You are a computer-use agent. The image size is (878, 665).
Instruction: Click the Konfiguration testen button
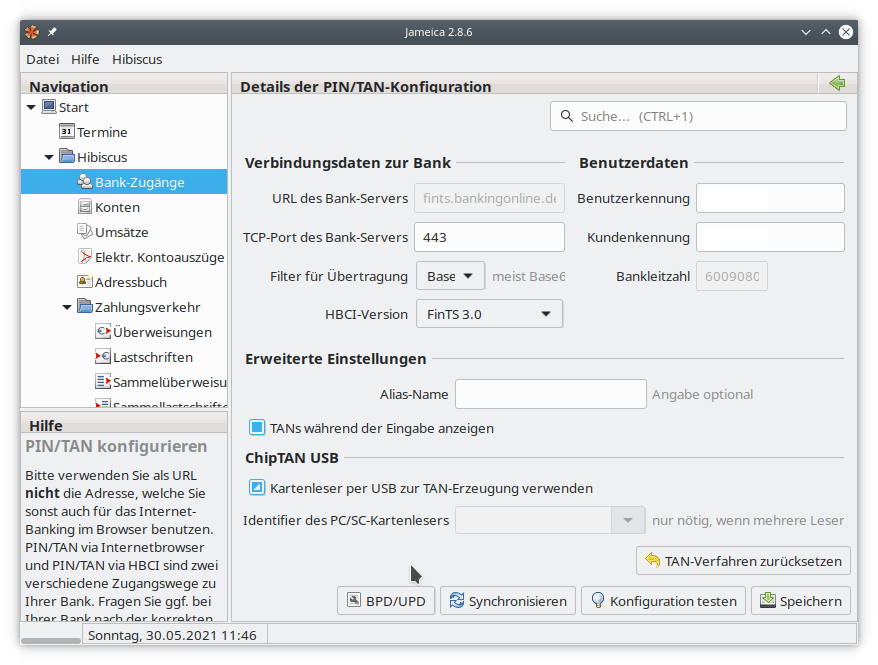pos(664,601)
